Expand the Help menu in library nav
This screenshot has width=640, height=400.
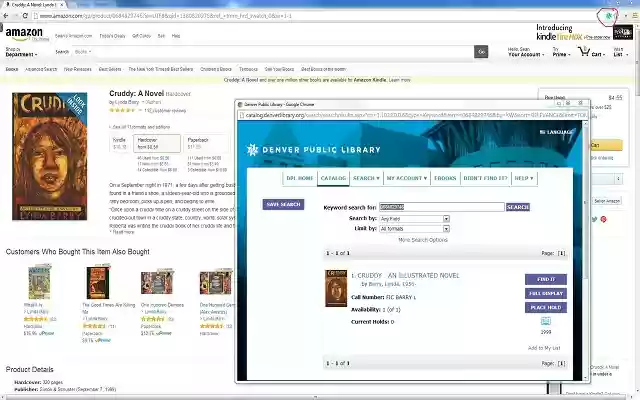pyautogui.click(x=524, y=178)
